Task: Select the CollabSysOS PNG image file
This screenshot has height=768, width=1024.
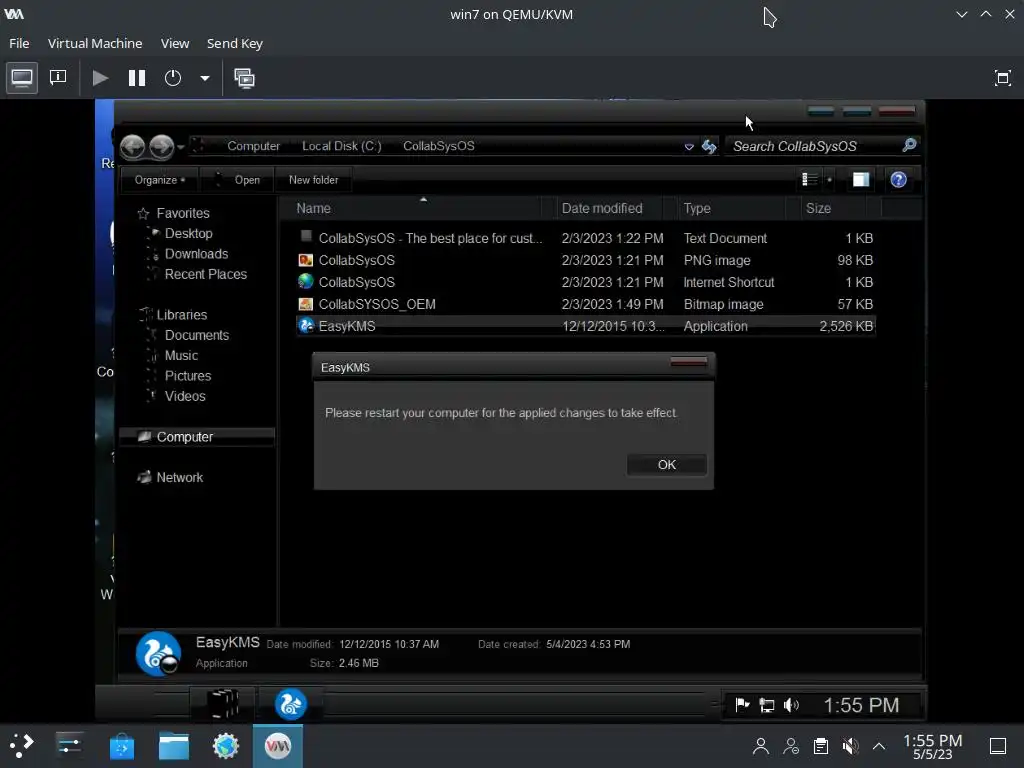Action: (x=585, y=260)
